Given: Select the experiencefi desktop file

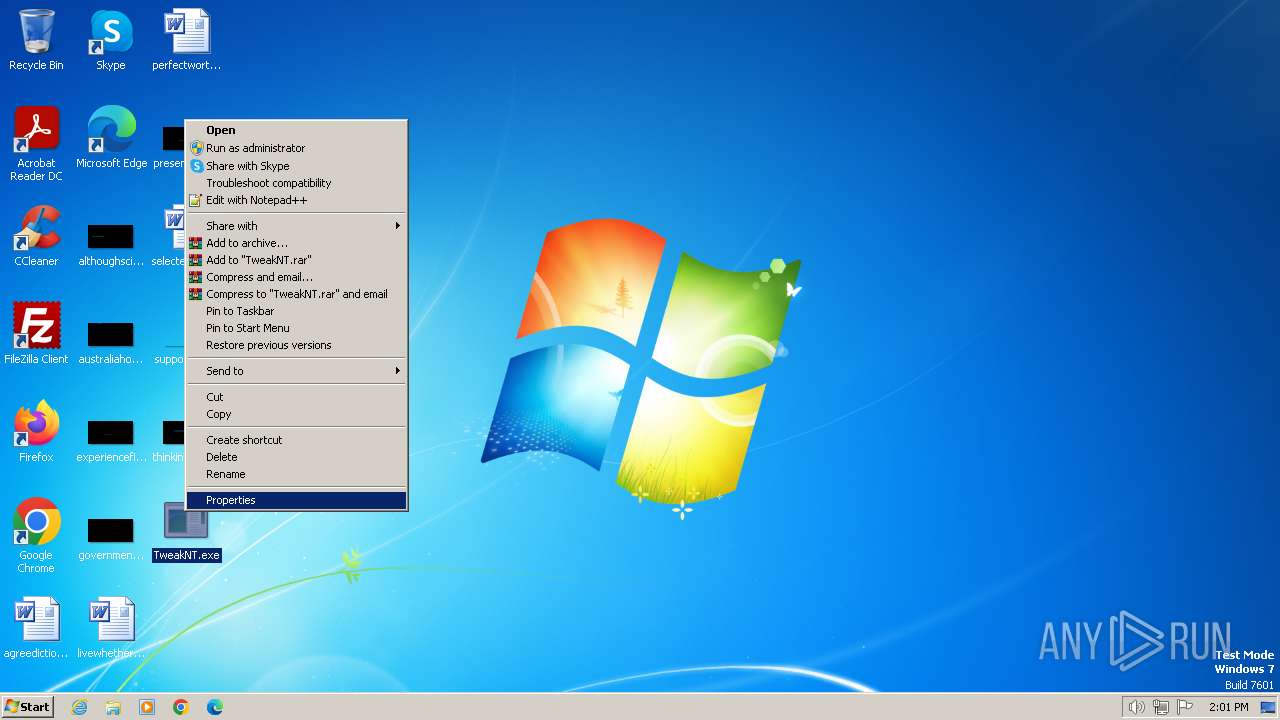Looking at the screenshot, I should pos(111,442).
